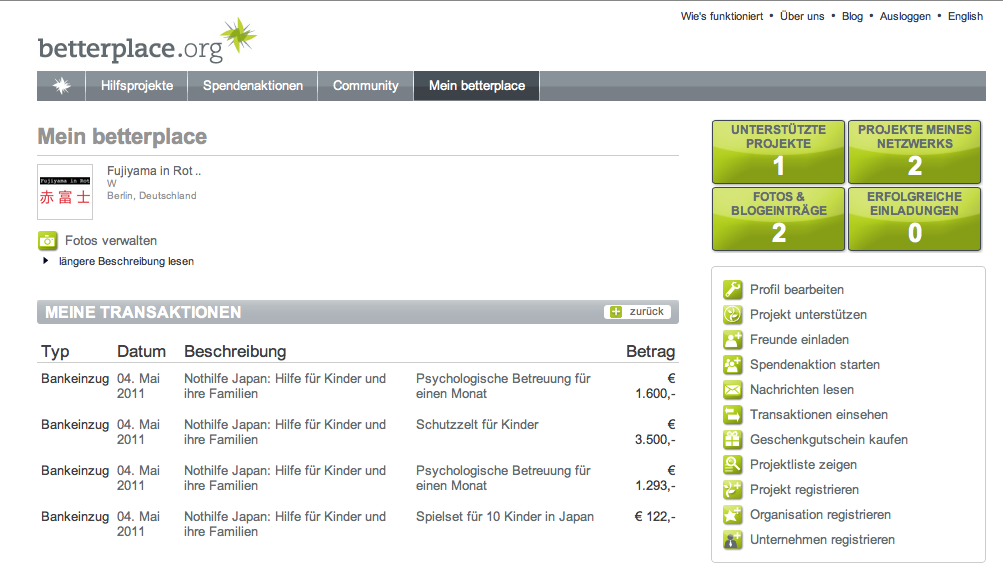Click the Profil bearbeiten link
Image resolution: width=1003 pixels, height=573 pixels.
pos(797,290)
